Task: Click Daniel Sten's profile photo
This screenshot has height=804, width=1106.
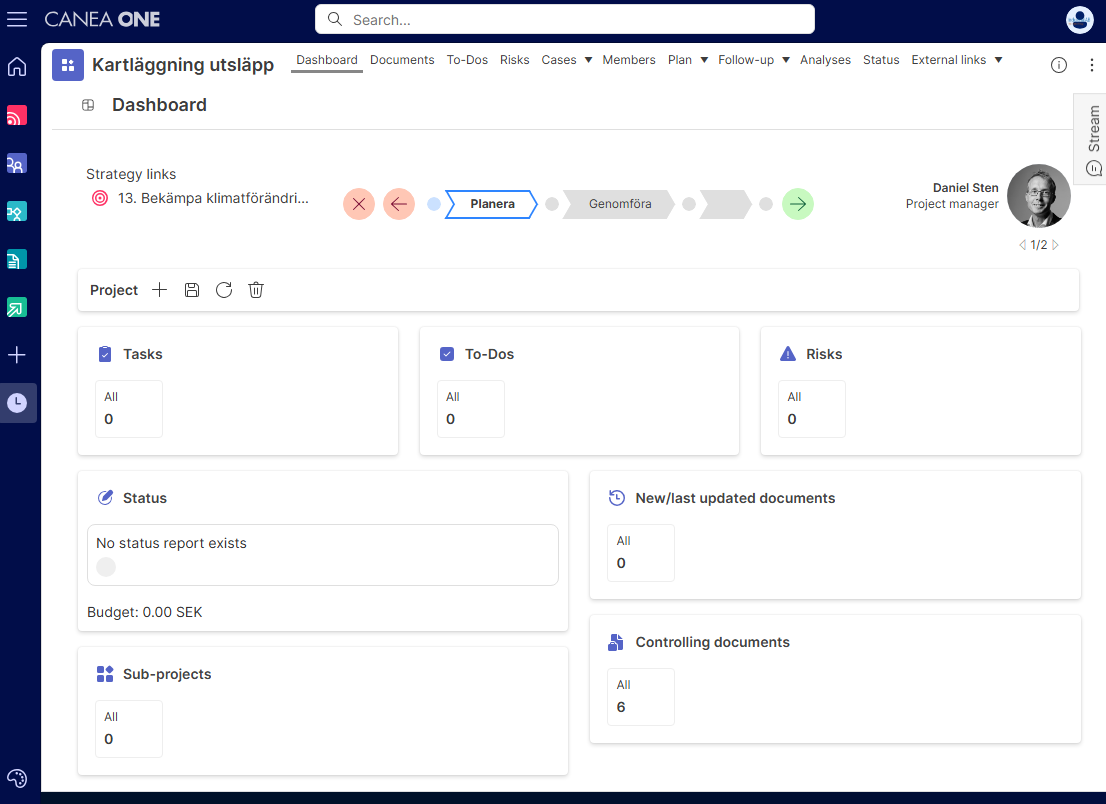Action: 1038,196
